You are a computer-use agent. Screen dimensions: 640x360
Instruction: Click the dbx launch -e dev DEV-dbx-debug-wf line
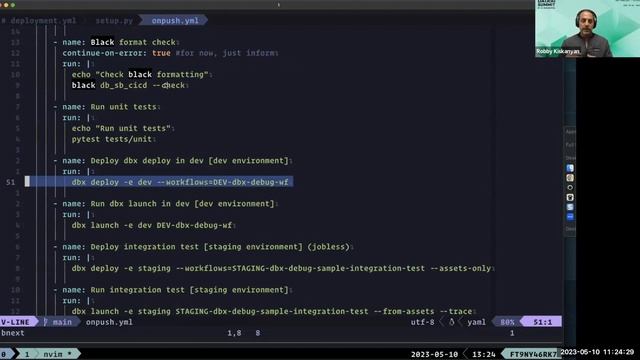click(x=151, y=225)
